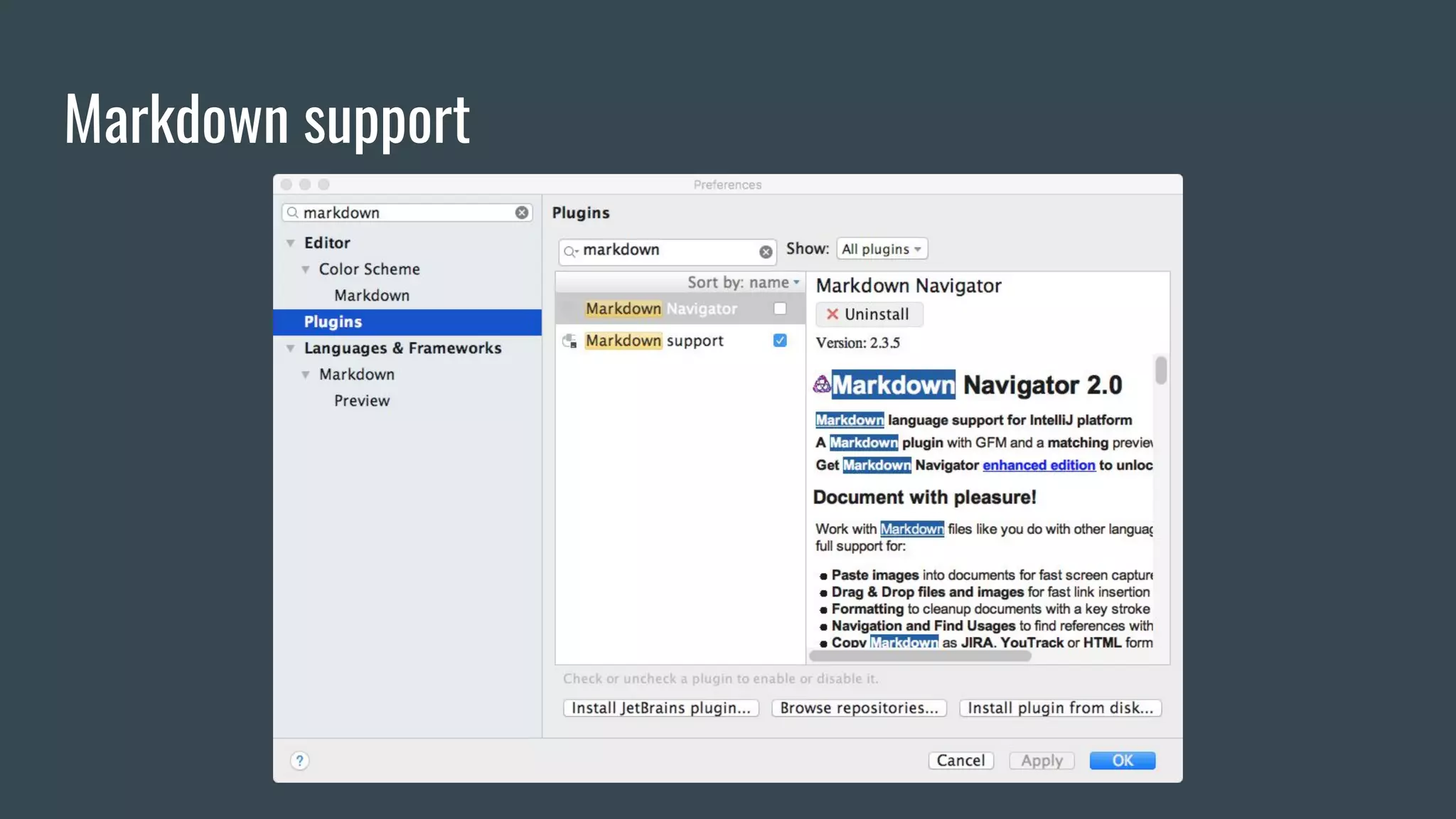This screenshot has width=1456, height=819.
Task: Focus the preferences search input field
Action: (x=407, y=213)
